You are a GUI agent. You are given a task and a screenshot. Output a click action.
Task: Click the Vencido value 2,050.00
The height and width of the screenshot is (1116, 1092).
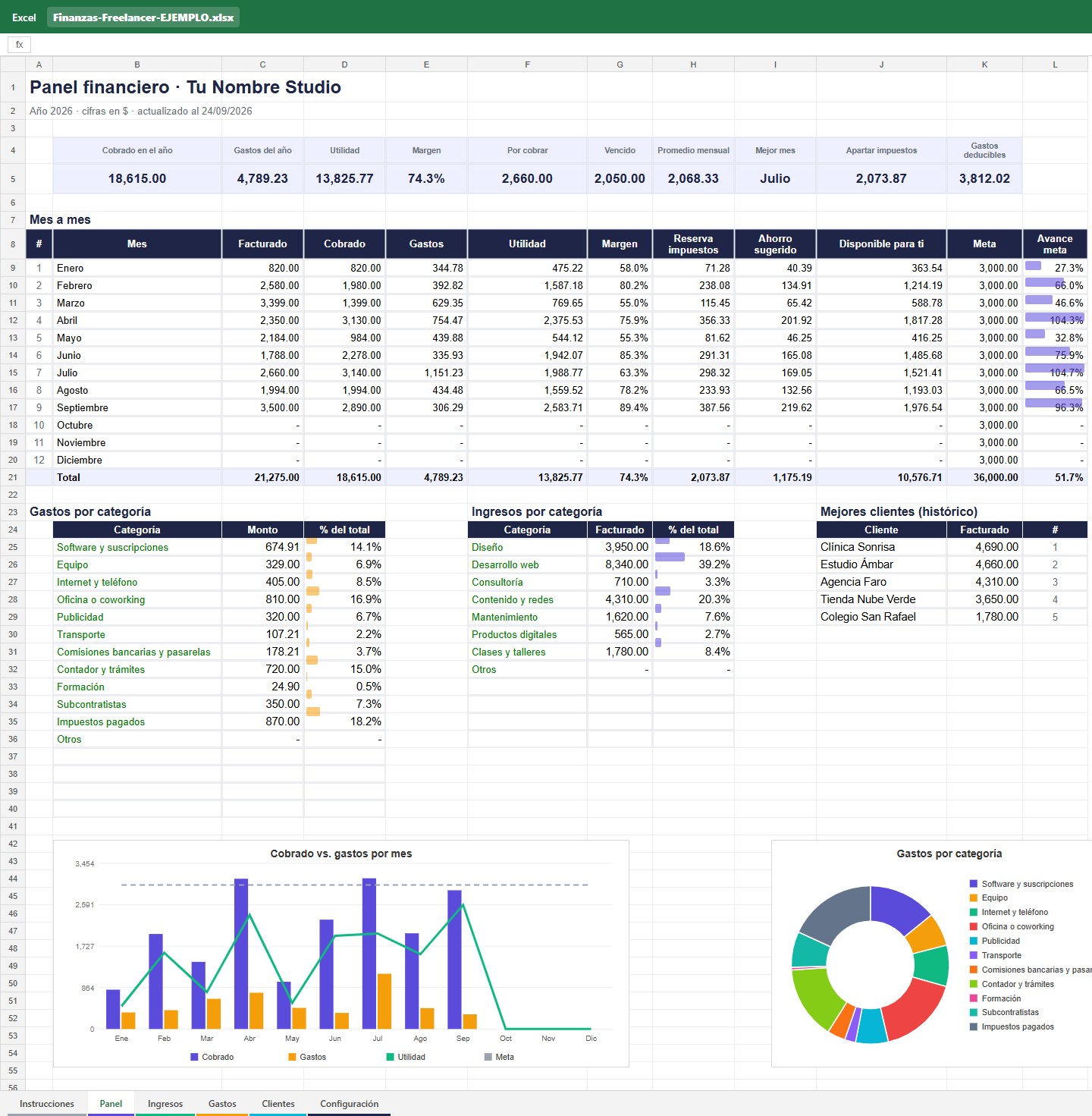click(x=620, y=178)
